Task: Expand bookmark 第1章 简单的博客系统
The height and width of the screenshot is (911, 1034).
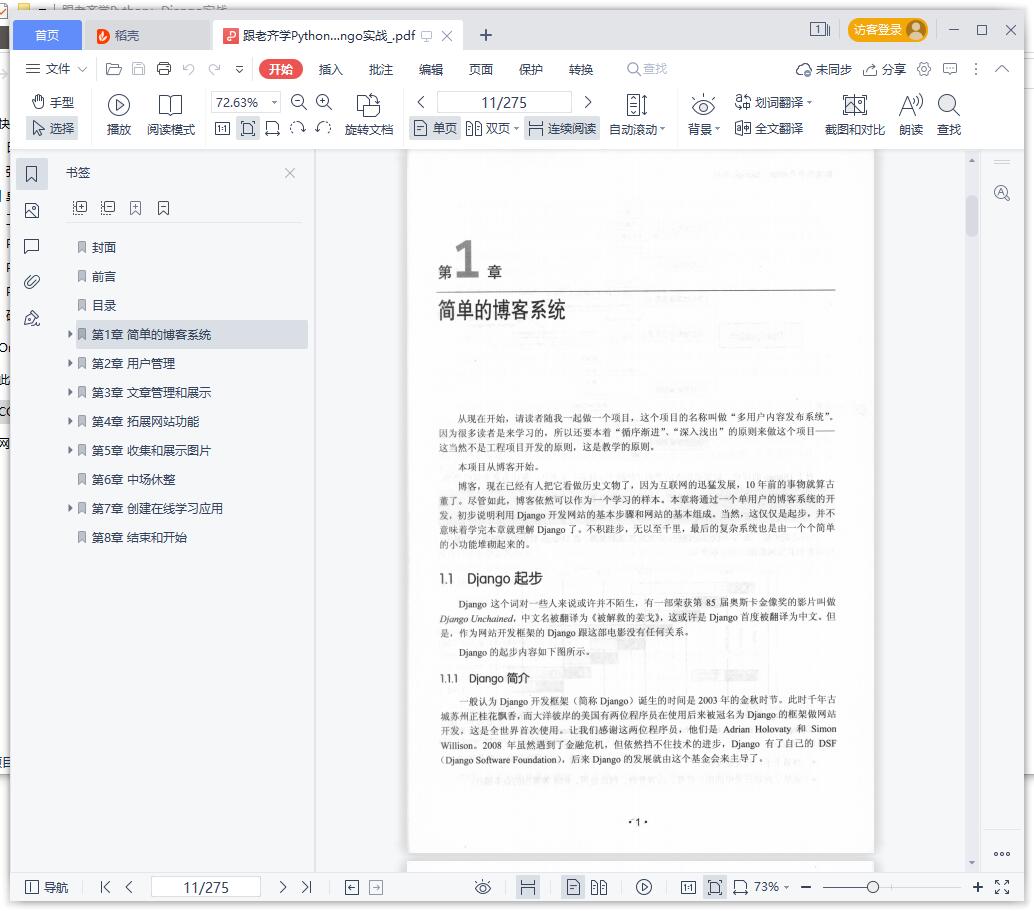Action: pyautogui.click(x=70, y=334)
